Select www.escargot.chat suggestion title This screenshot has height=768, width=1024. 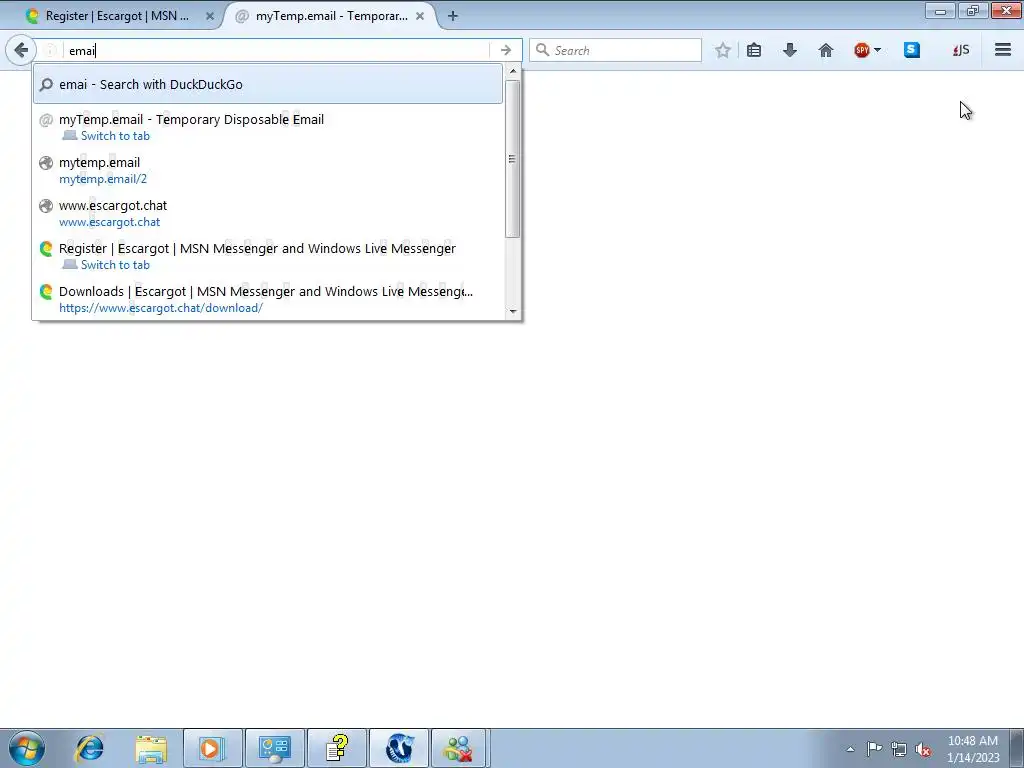point(113,206)
